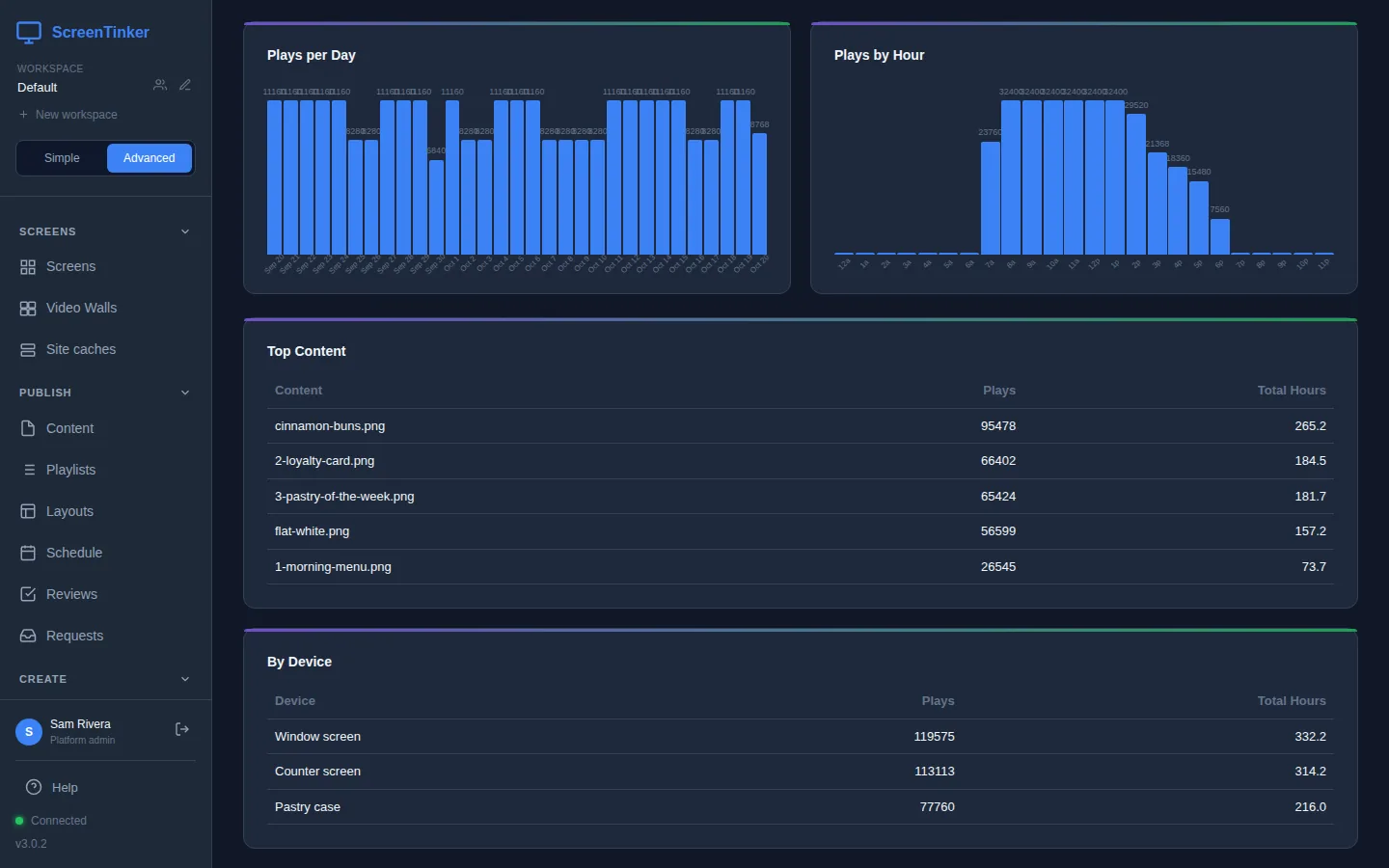Click the plus icon for New workspace

tap(23, 115)
